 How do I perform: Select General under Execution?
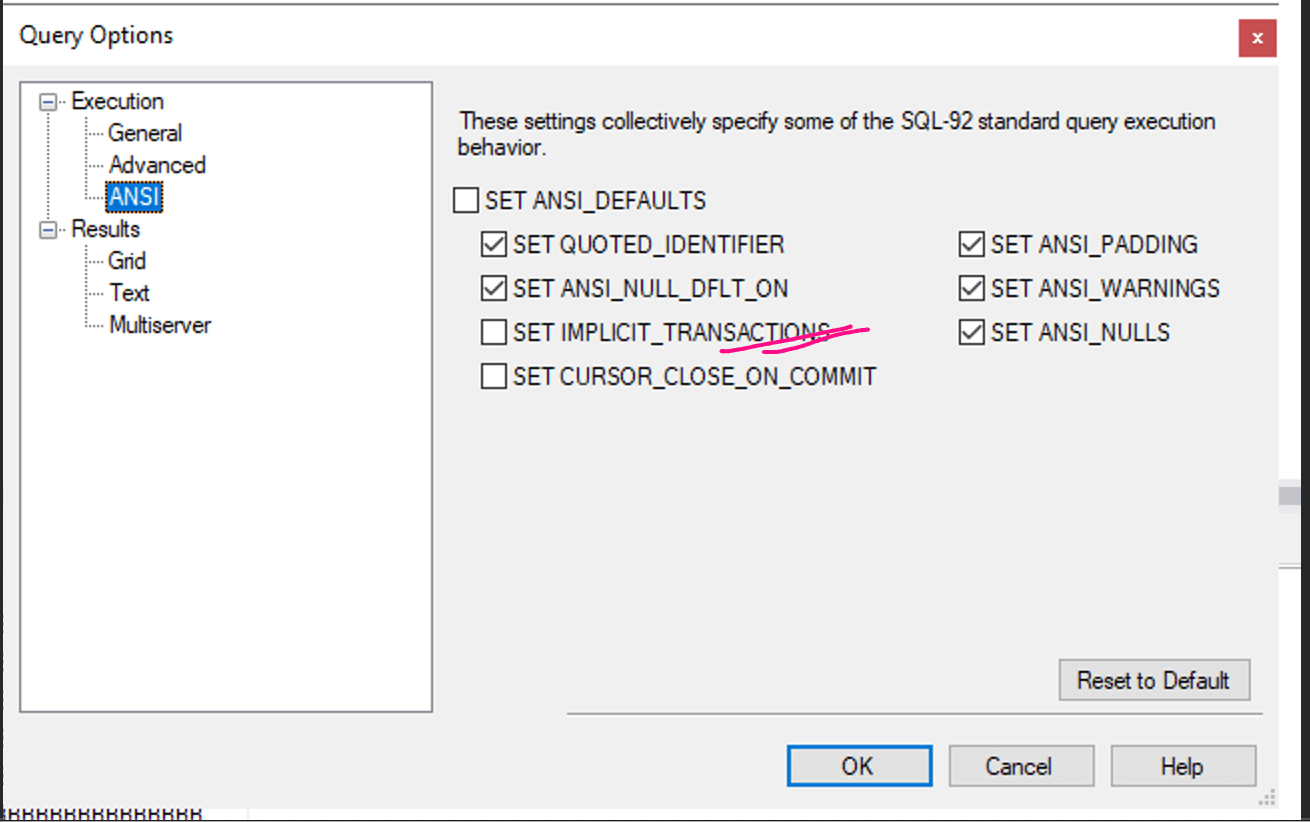(145, 133)
